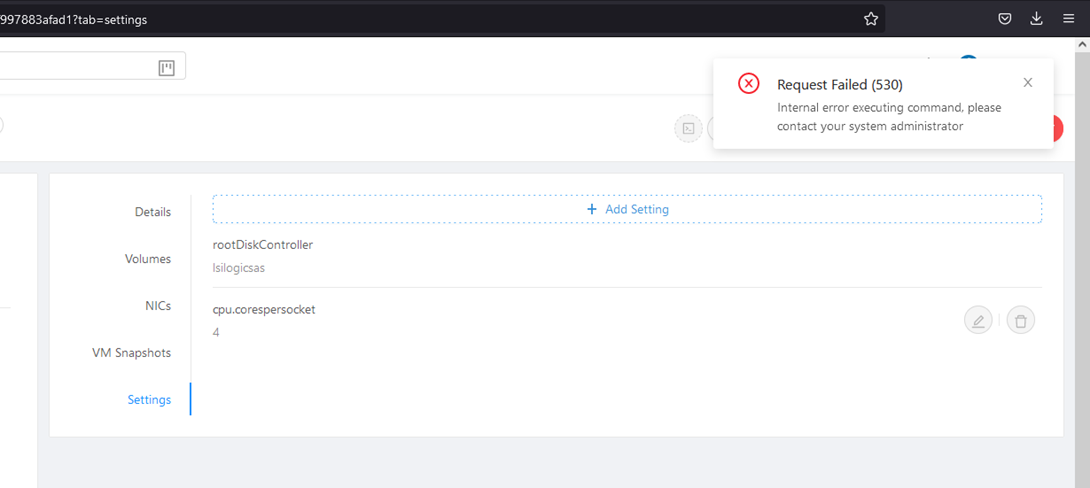
Task: Select the cpu.corespersocket setting name
Action: [264, 309]
